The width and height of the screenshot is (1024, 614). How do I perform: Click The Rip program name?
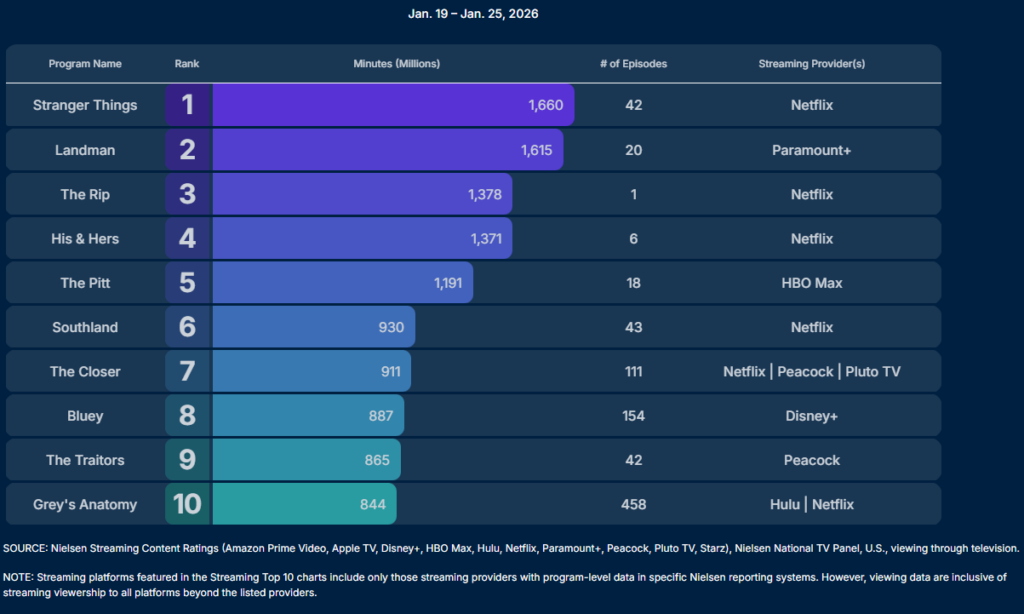[x=85, y=194]
